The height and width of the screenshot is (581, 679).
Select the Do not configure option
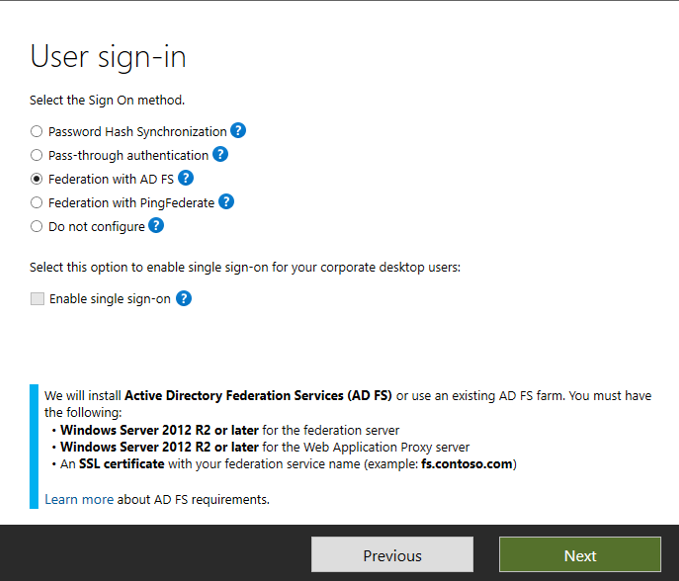tap(37, 227)
